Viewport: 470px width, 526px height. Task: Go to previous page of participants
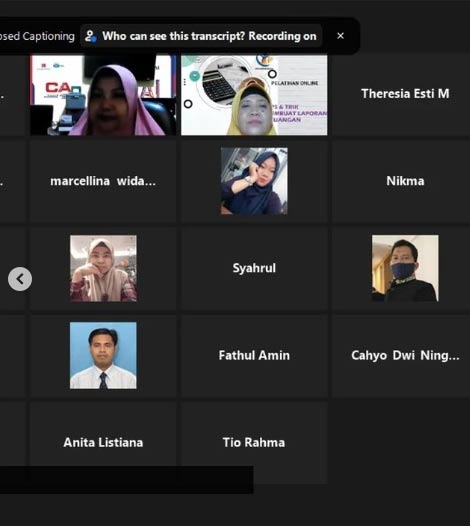[20, 279]
